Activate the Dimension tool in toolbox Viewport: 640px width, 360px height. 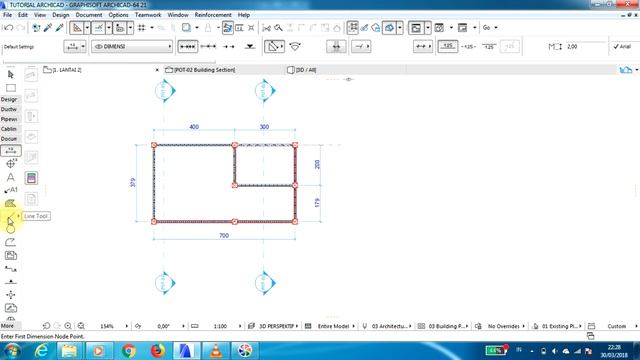[11, 150]
